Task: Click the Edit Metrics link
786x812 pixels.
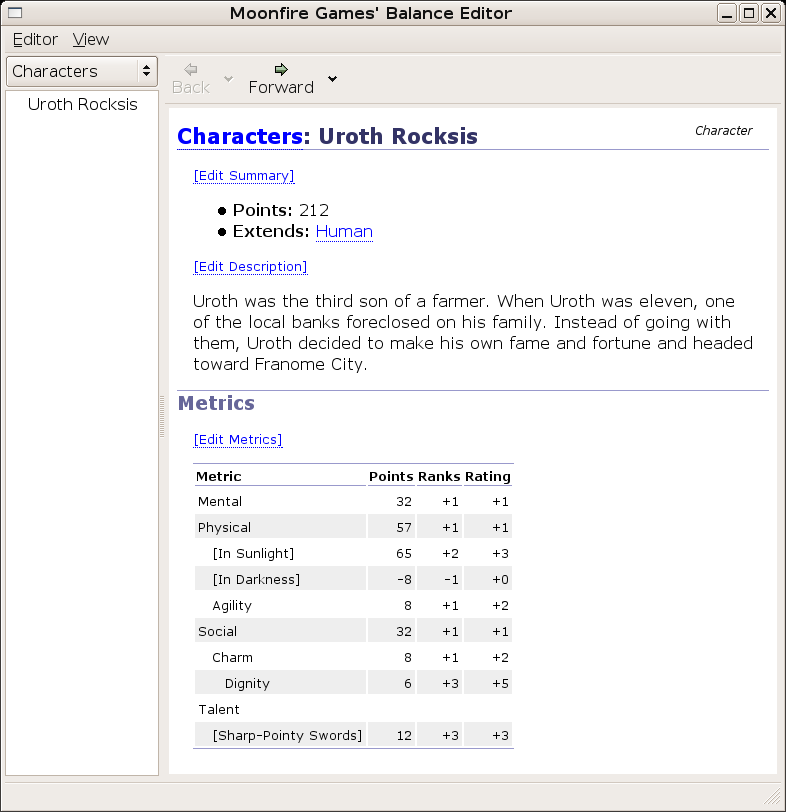Action: coord(238,440)
